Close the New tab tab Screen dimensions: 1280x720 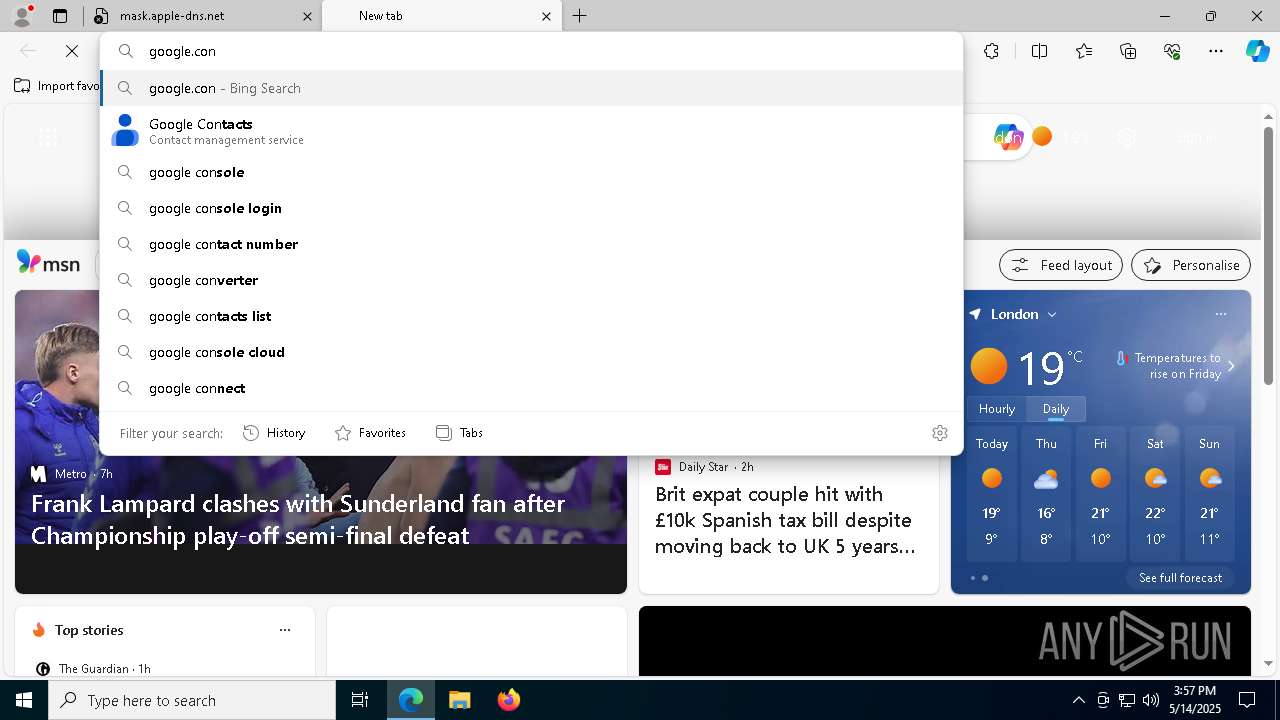546,16
